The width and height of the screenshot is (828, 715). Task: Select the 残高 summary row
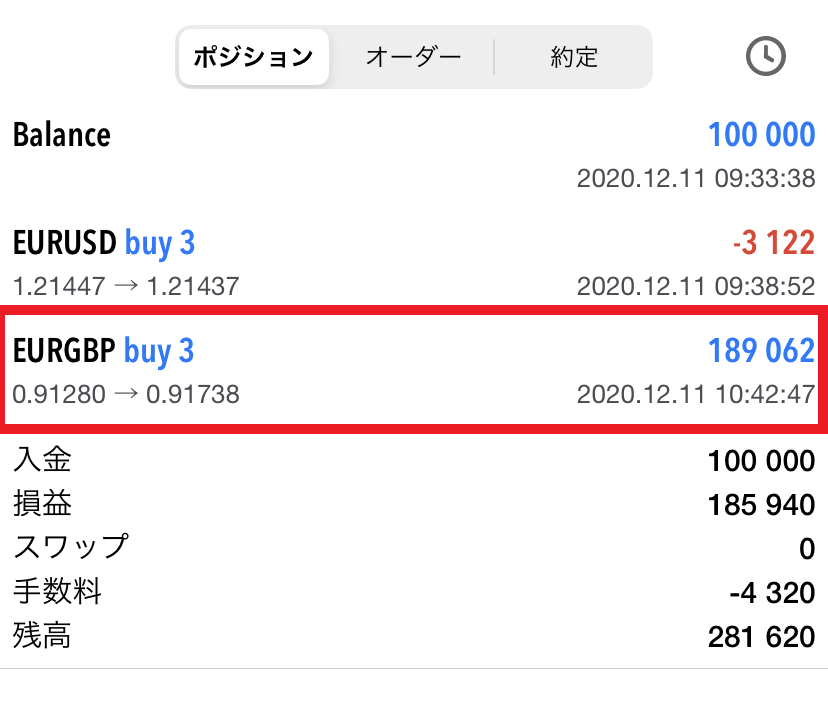(414, 636)
